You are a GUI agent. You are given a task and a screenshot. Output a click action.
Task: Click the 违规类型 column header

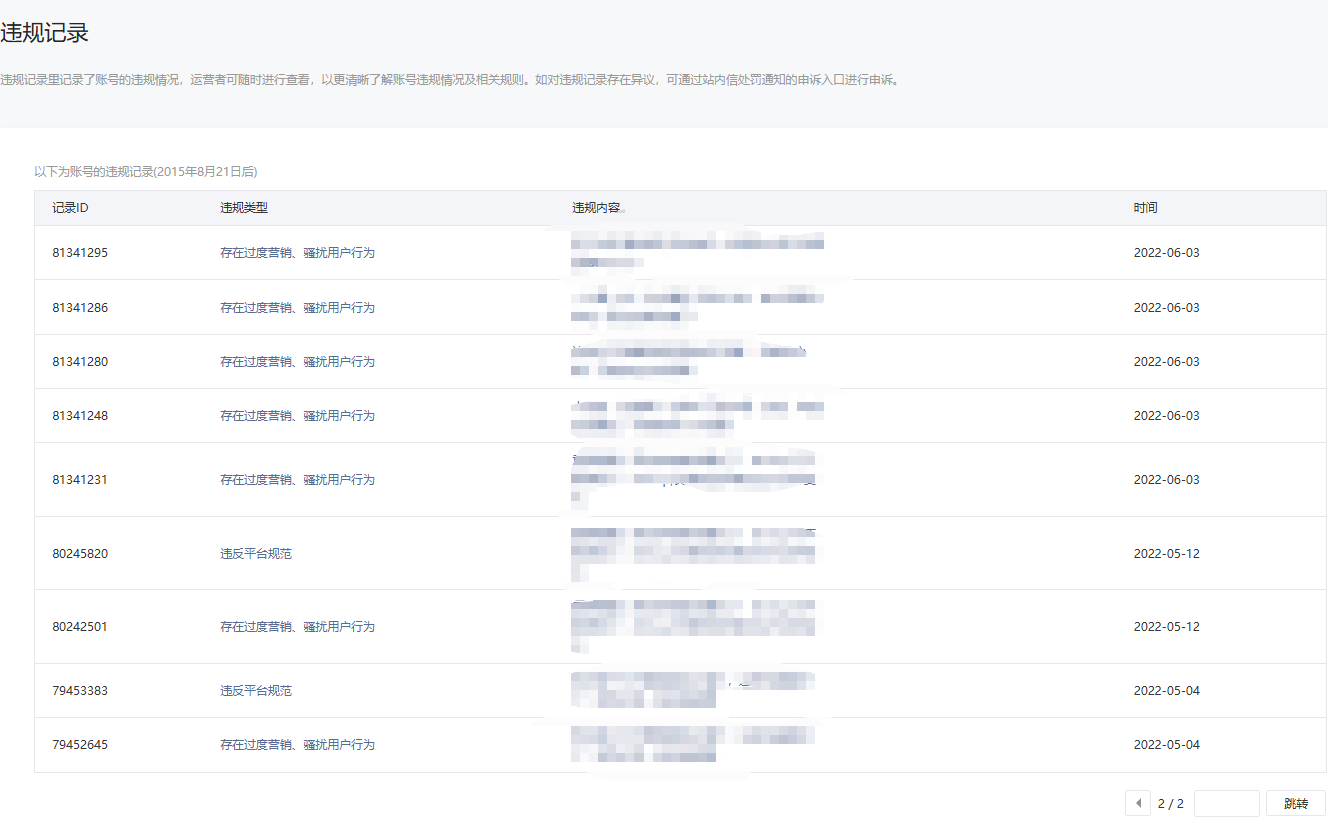tap(244, 208)
